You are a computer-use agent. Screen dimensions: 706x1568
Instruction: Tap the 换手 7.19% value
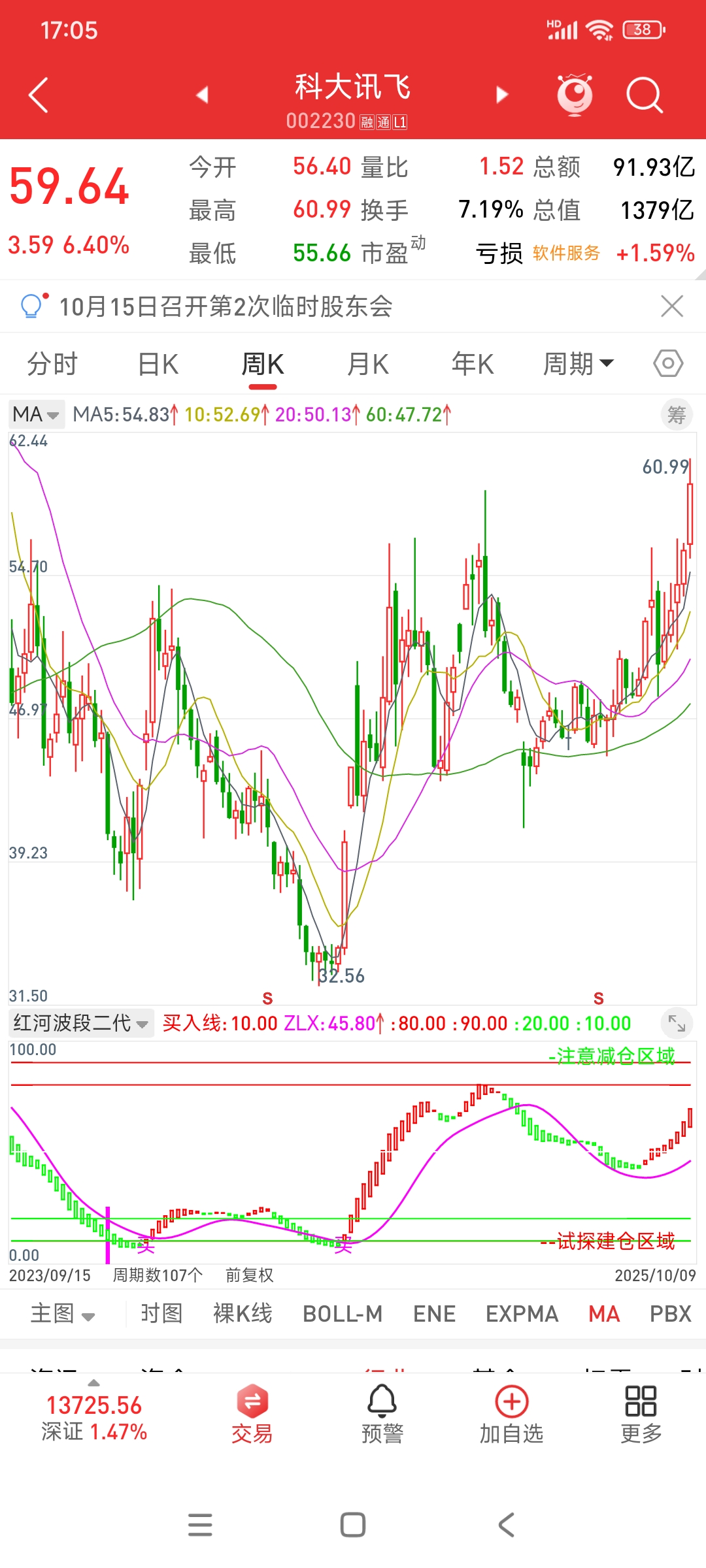(491, 210)
